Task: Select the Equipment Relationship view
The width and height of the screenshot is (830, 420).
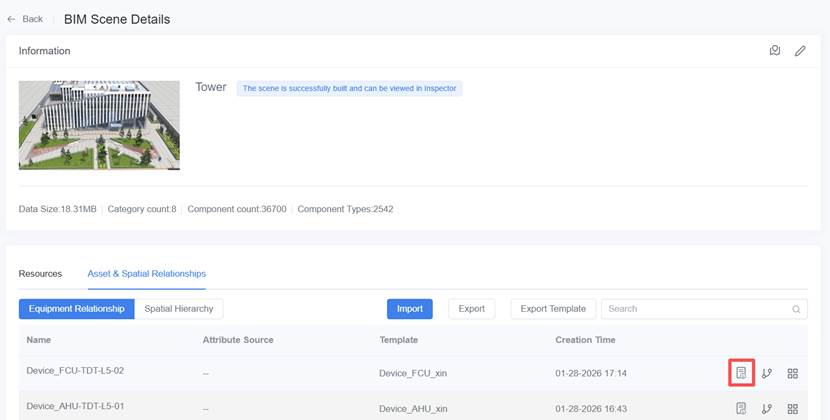Action: tap(76, 309)
